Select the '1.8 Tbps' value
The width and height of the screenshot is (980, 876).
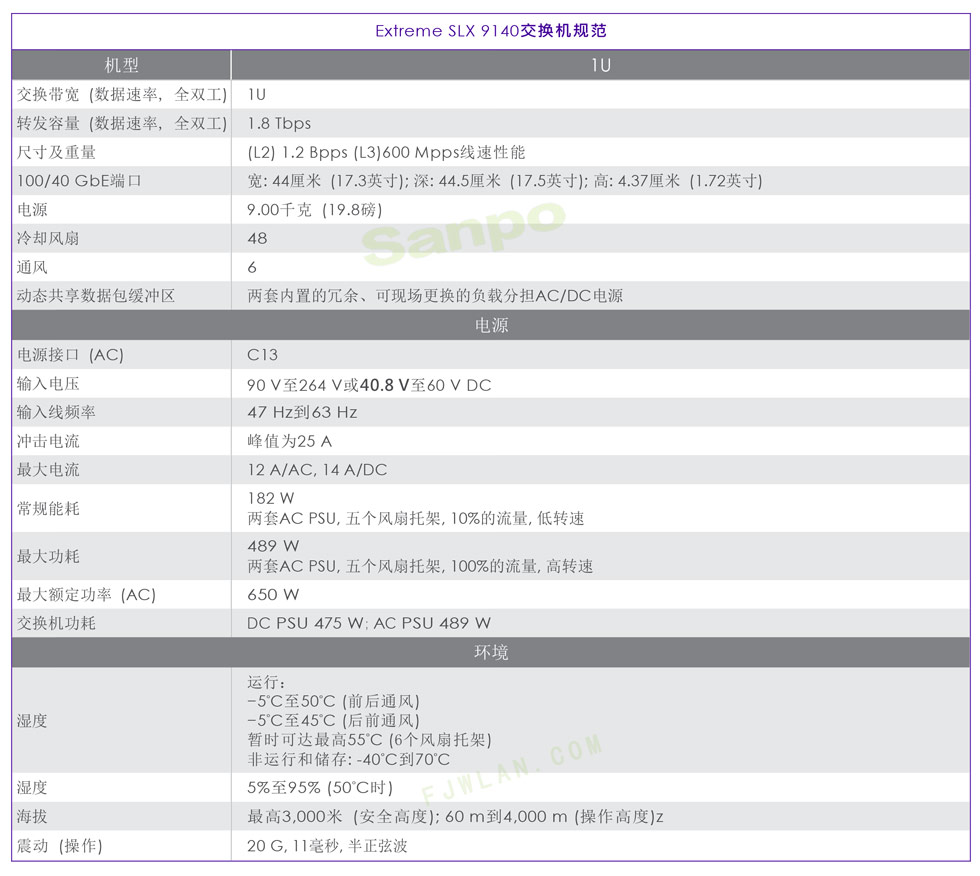coord(279,123)
